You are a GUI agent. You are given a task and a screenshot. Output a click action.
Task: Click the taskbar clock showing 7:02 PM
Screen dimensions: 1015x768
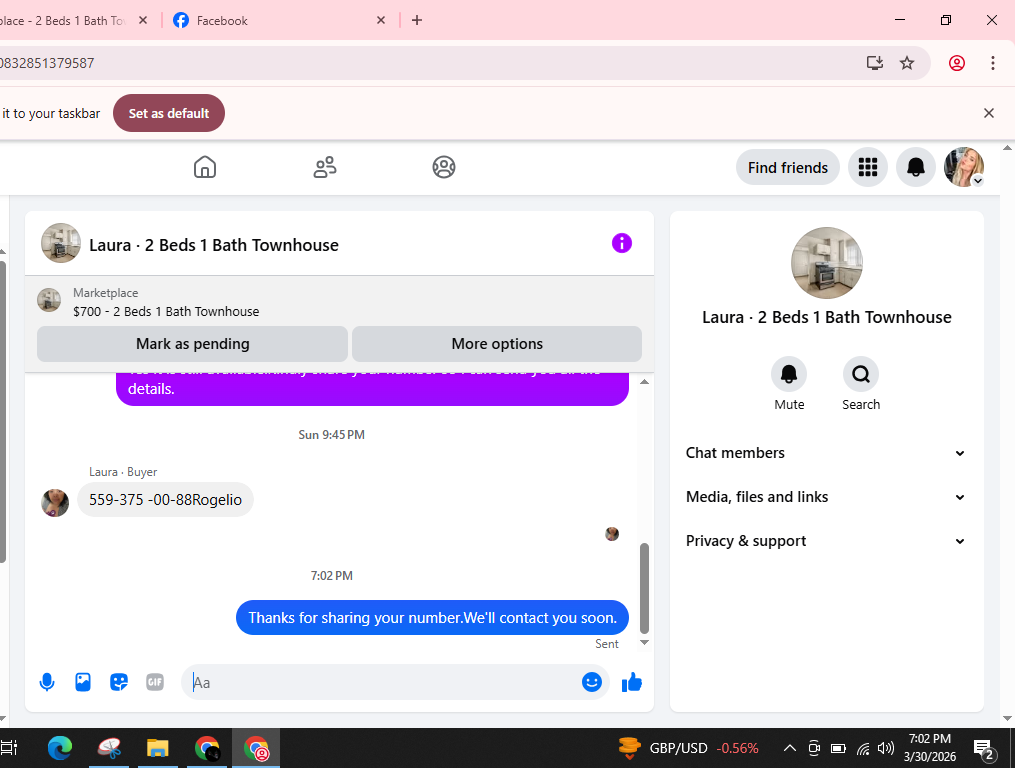click(930, 748)
